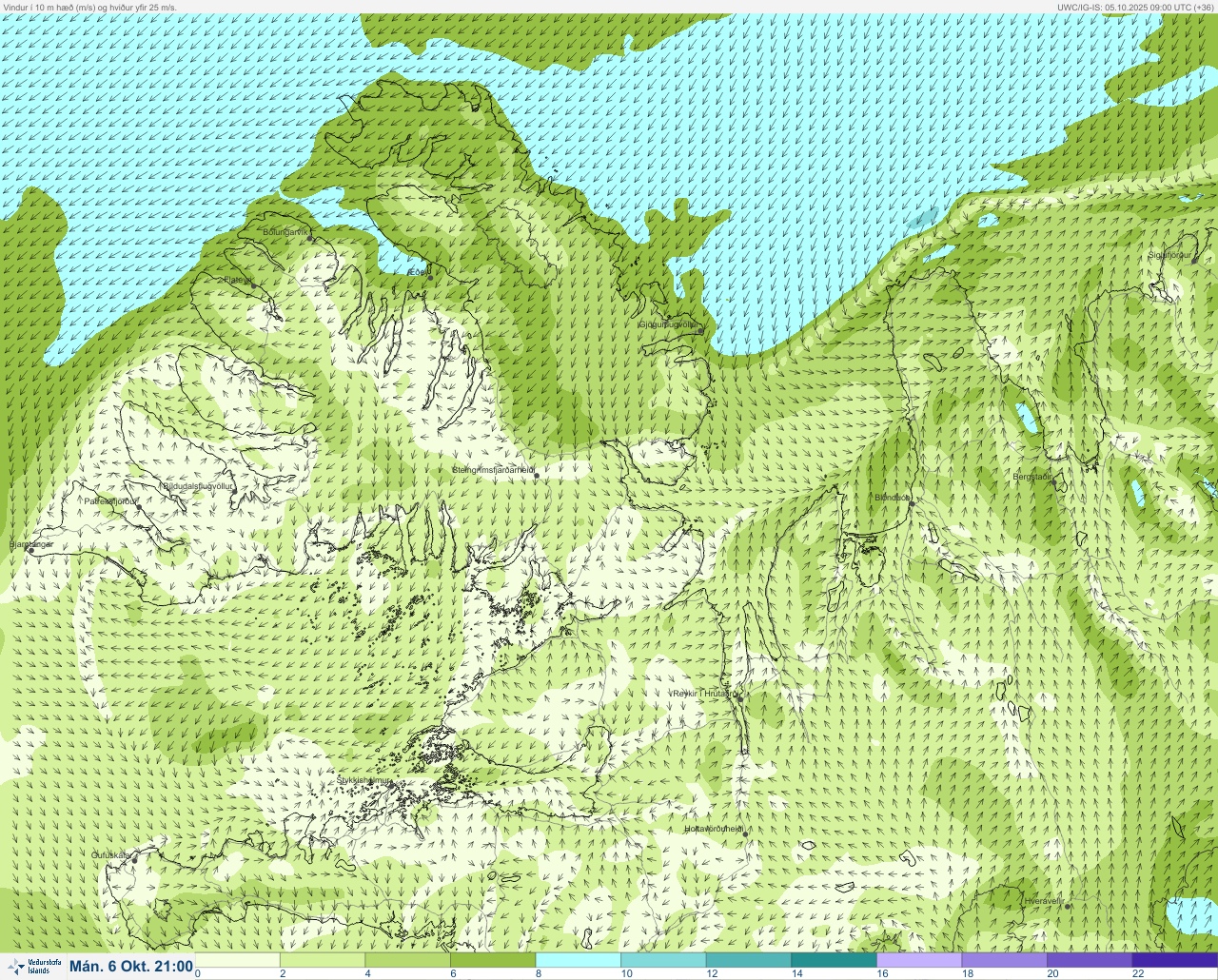Click the Patreksfjörður station label
This screenshot has width=1218, height=980.
pyautogui.click(x=110, y=500)
